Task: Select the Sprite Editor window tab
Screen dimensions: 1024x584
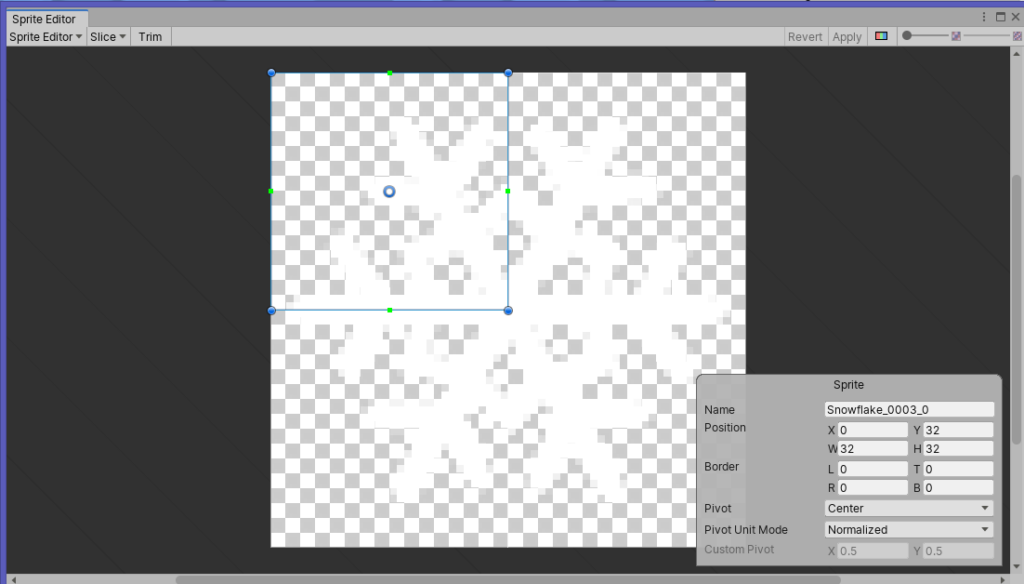Action: pos(44,19)
